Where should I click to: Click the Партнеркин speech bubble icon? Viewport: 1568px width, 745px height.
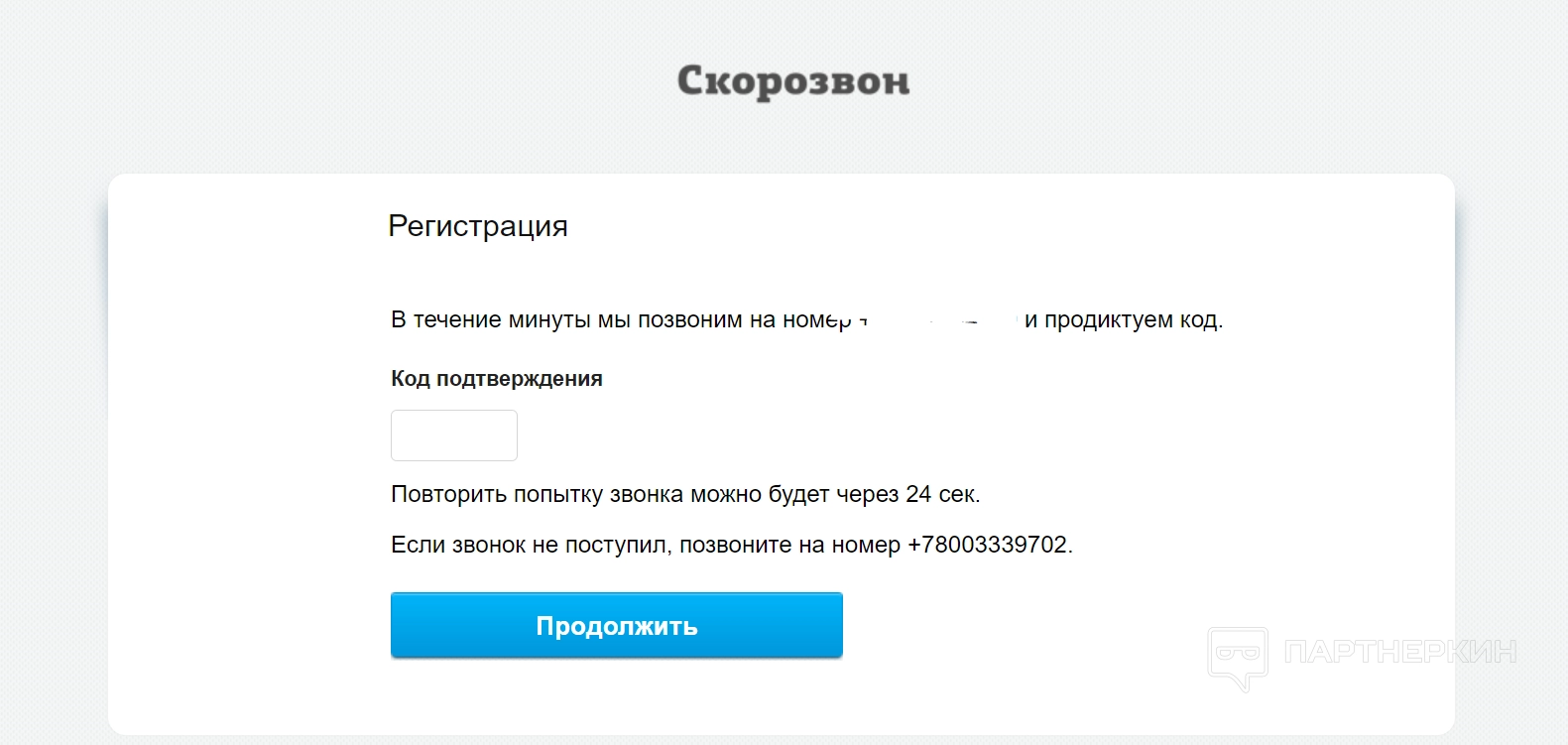coord(1237,657)
